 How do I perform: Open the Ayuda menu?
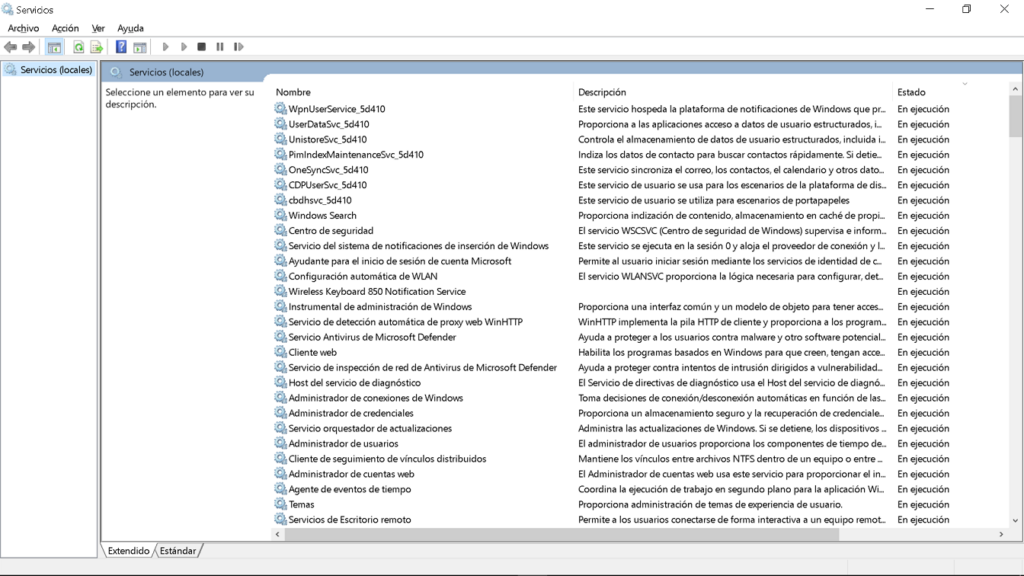[131, 28]
